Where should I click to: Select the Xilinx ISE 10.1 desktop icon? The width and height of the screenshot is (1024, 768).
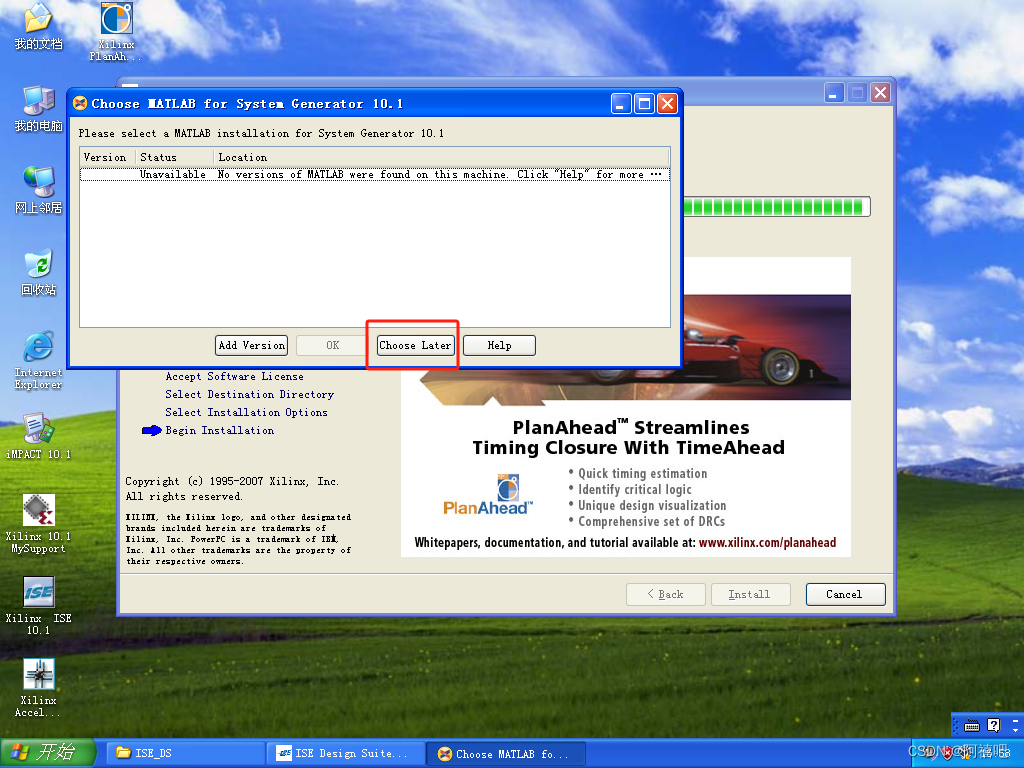(x=39, y=606)
